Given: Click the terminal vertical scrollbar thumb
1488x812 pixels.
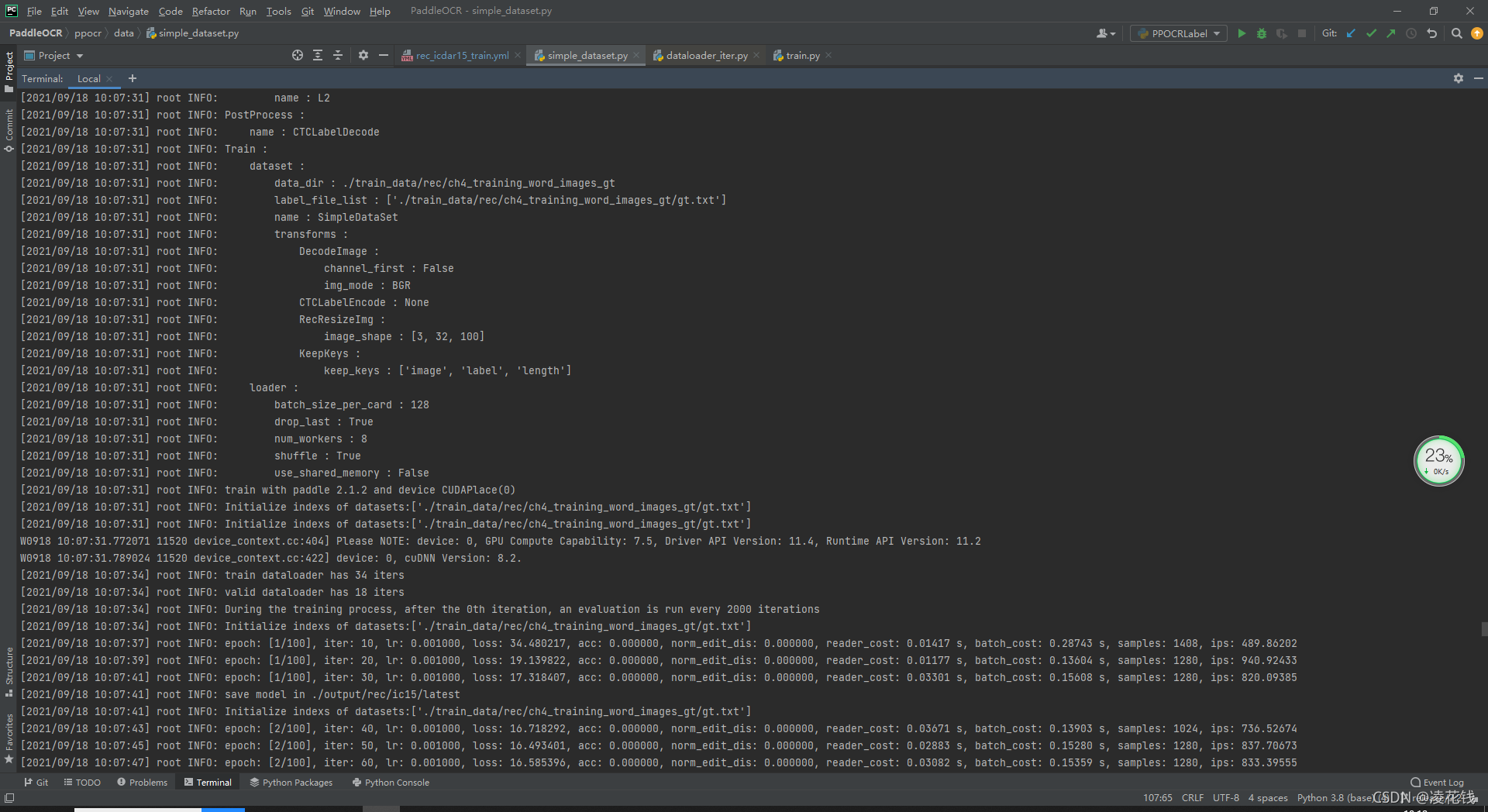Looking at the screenshot, I should coord(1483,629).
